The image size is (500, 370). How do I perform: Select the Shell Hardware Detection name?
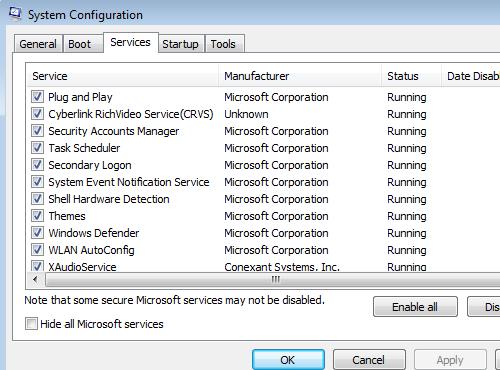[109, 199]
